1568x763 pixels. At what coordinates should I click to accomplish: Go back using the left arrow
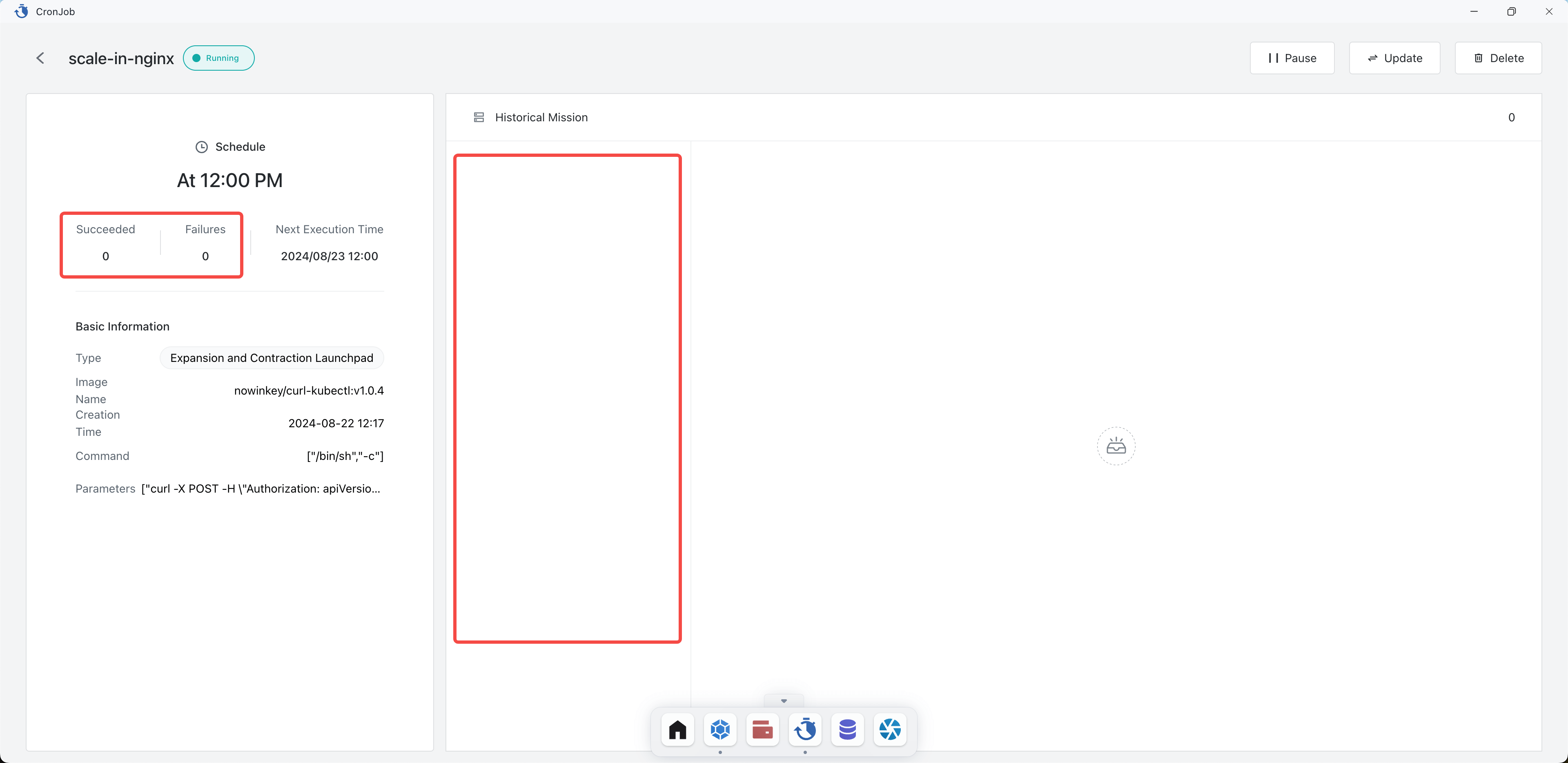coord(40,58)
